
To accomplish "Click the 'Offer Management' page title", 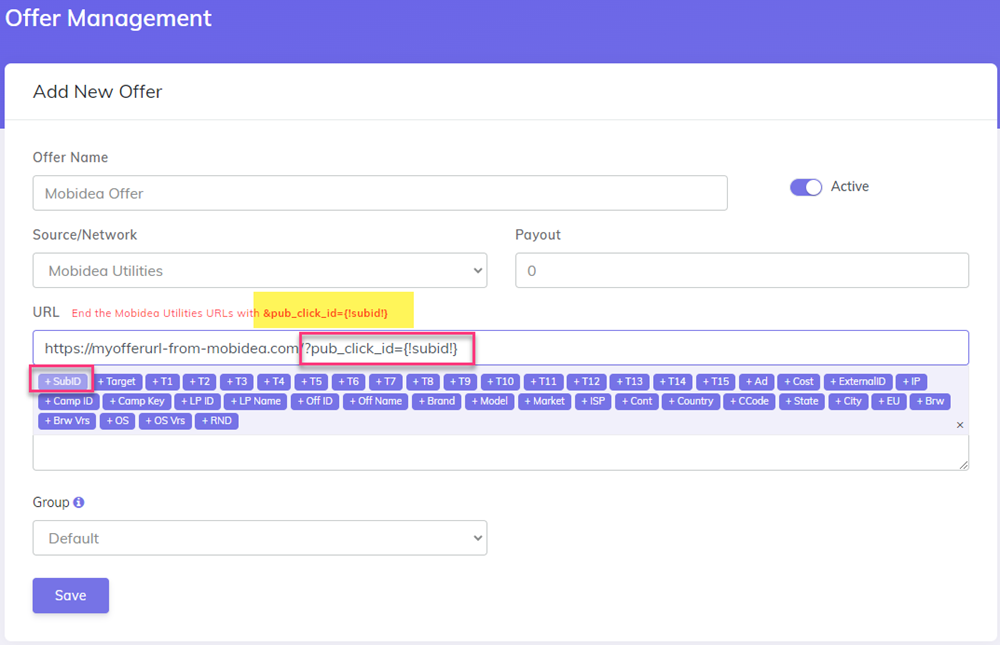I will [108, 18].
